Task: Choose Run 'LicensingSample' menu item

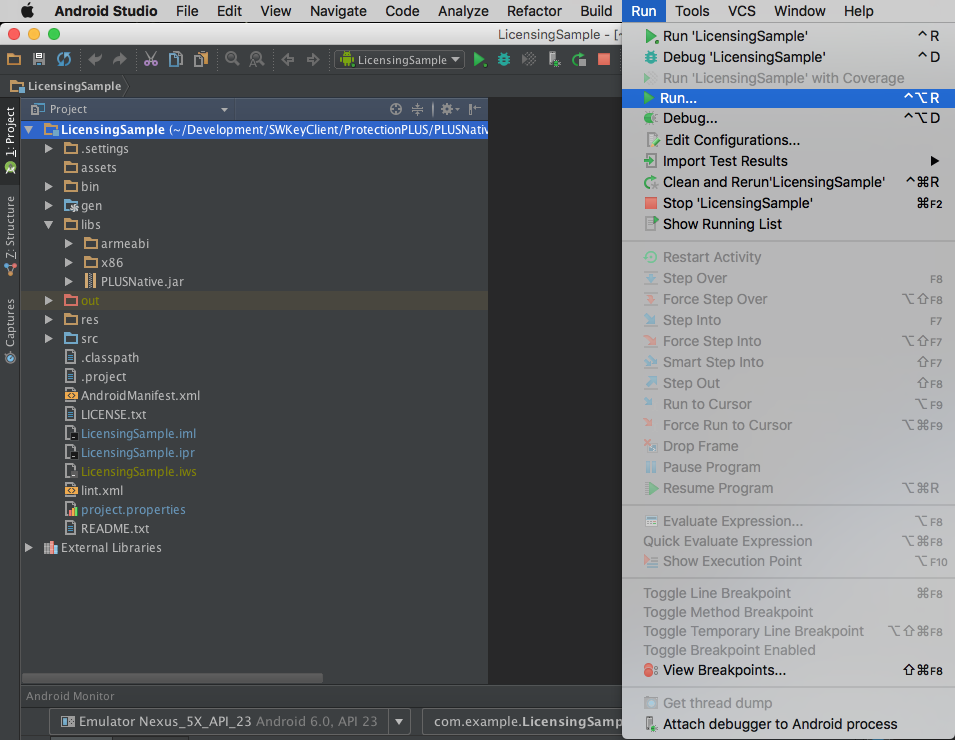Action: coord(788,36)
